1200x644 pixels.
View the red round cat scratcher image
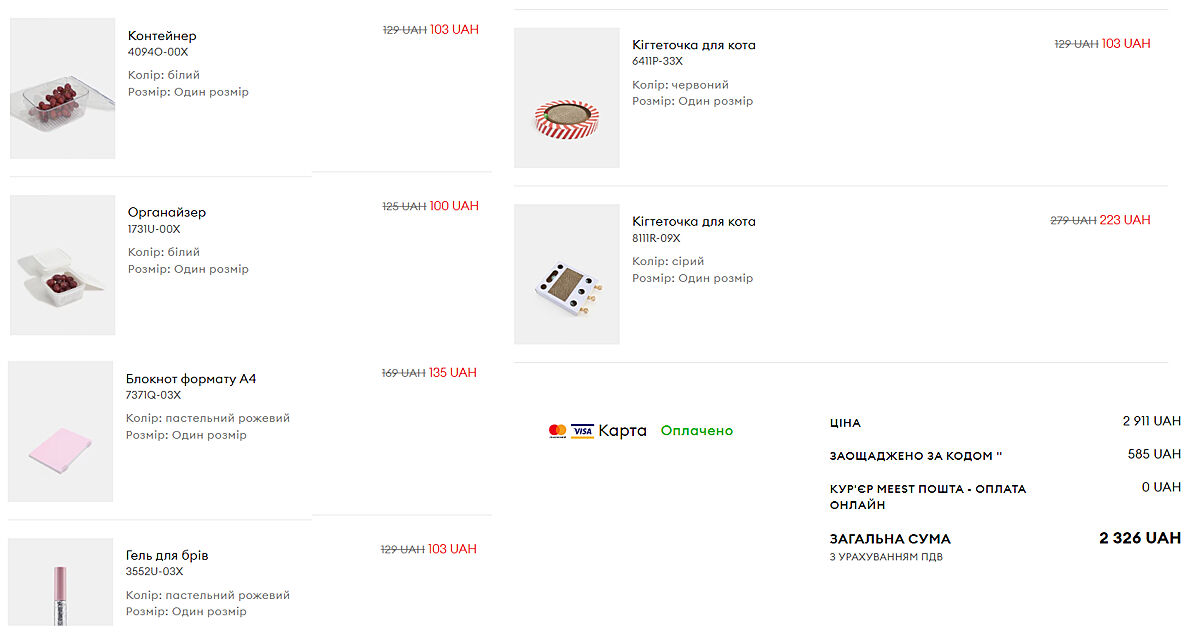click(566, 98)
